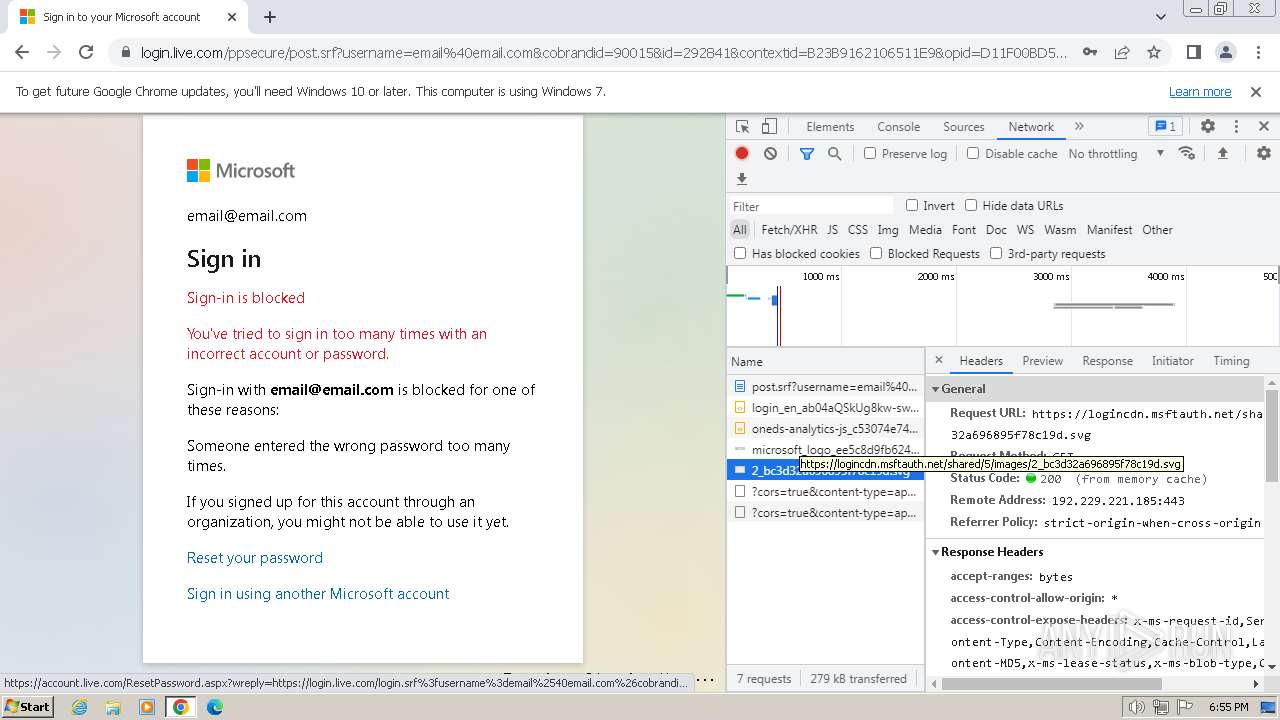The width and height of the screenshot is (1280, 720).
Task: Open Chrome main menu dots
Action: pos(1257,53)
